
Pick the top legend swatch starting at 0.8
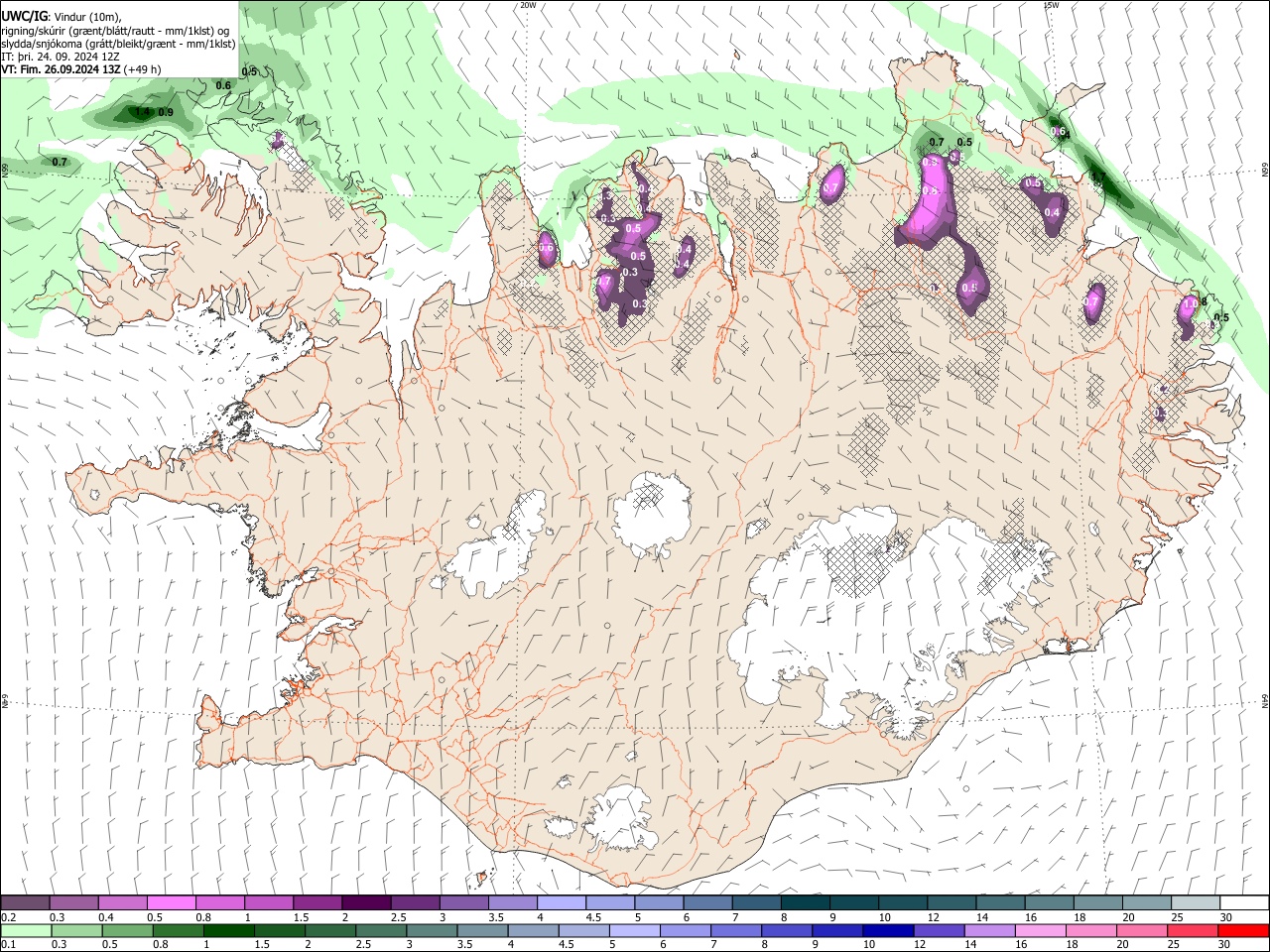220,902
